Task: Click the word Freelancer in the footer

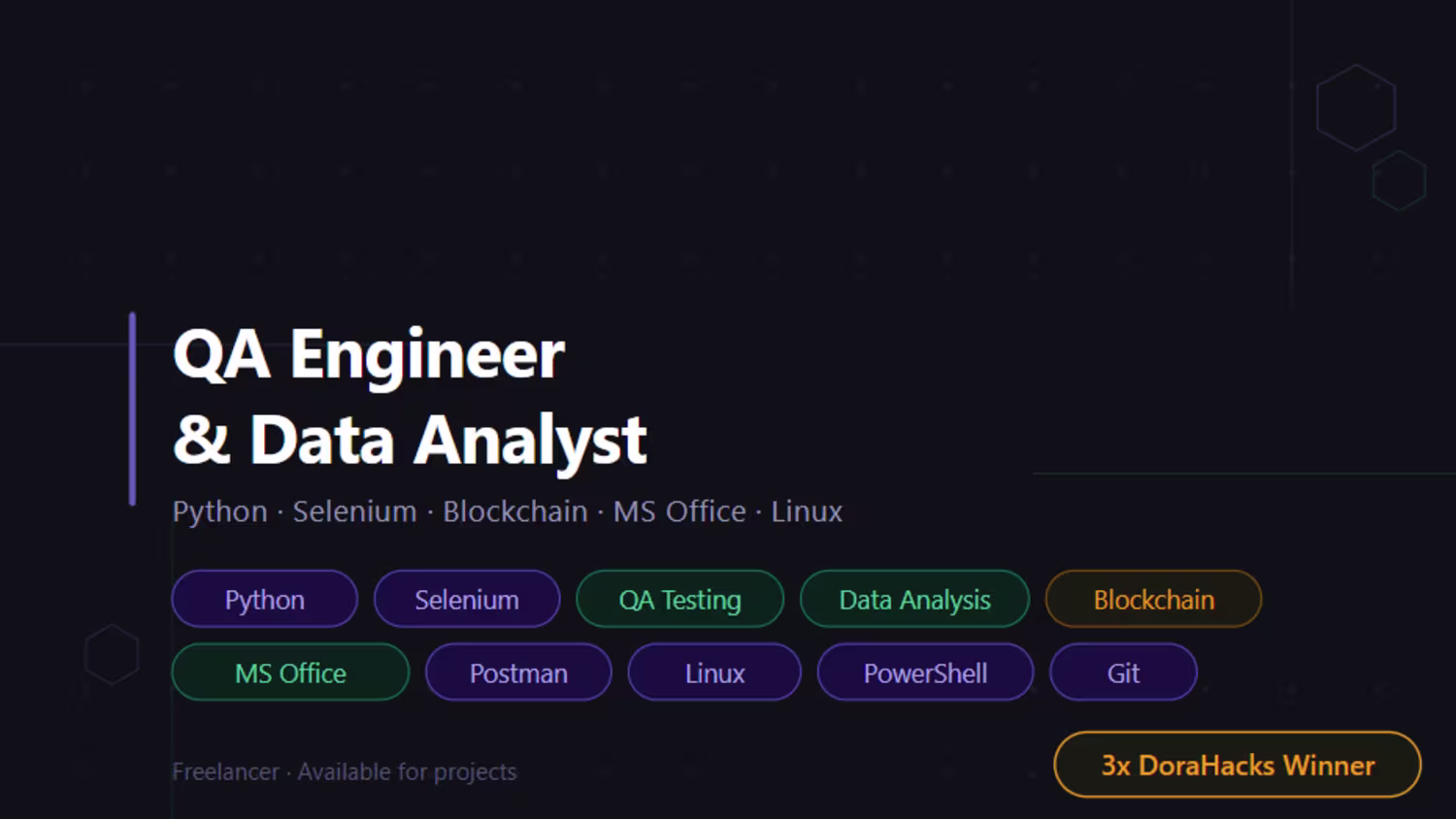Action: tap(225, 772)
